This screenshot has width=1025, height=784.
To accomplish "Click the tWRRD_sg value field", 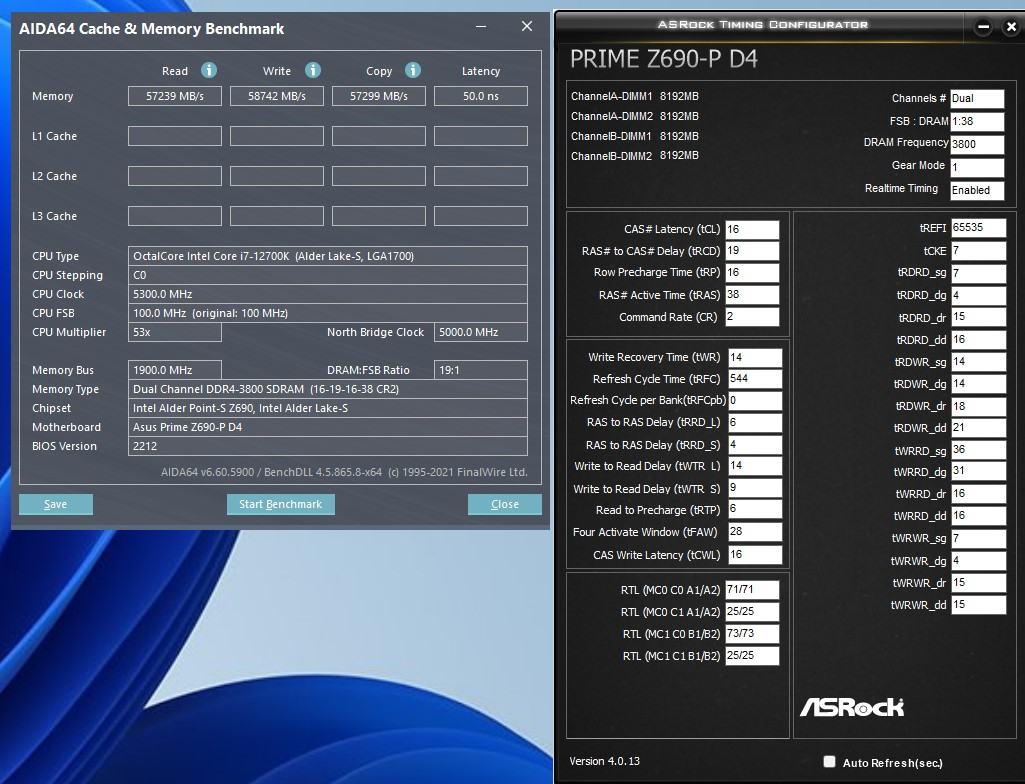I will pos(978,451).
